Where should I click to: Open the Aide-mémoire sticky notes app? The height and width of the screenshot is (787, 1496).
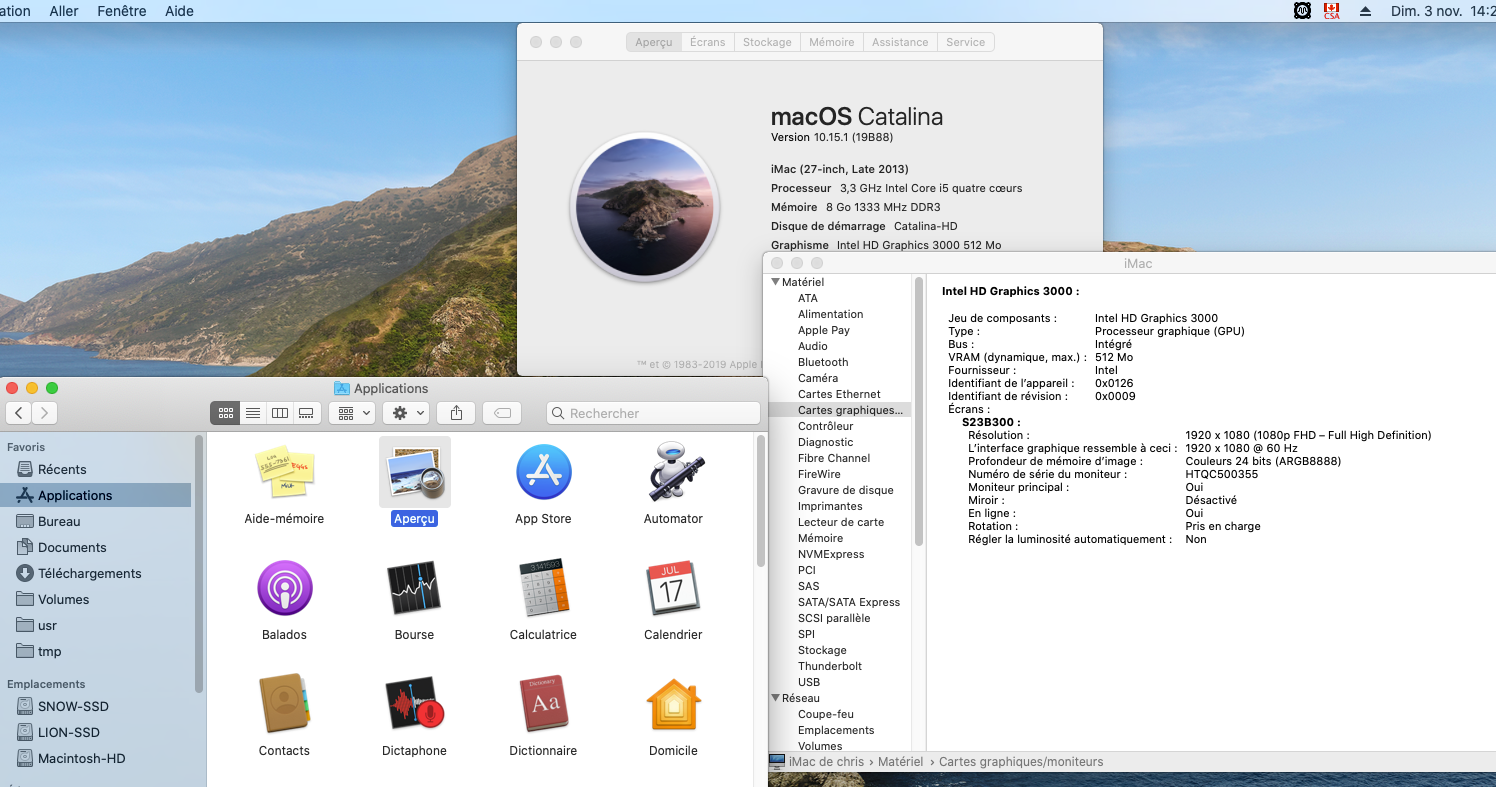[x=284, y=474]
